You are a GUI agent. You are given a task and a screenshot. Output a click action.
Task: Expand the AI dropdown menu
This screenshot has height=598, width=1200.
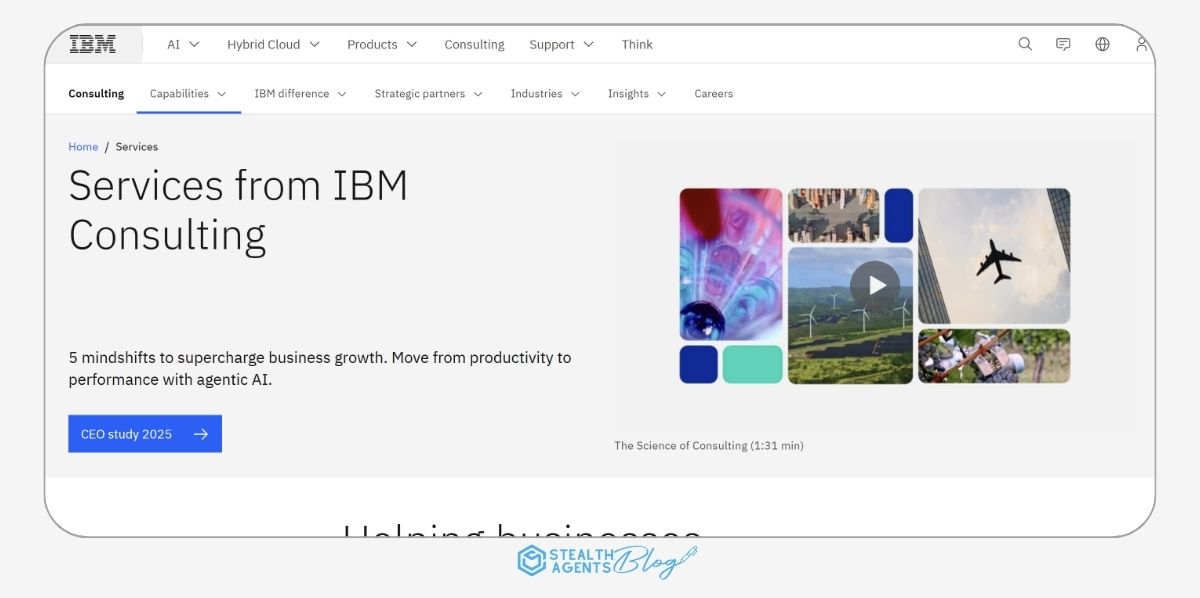[x=182, y=44]
